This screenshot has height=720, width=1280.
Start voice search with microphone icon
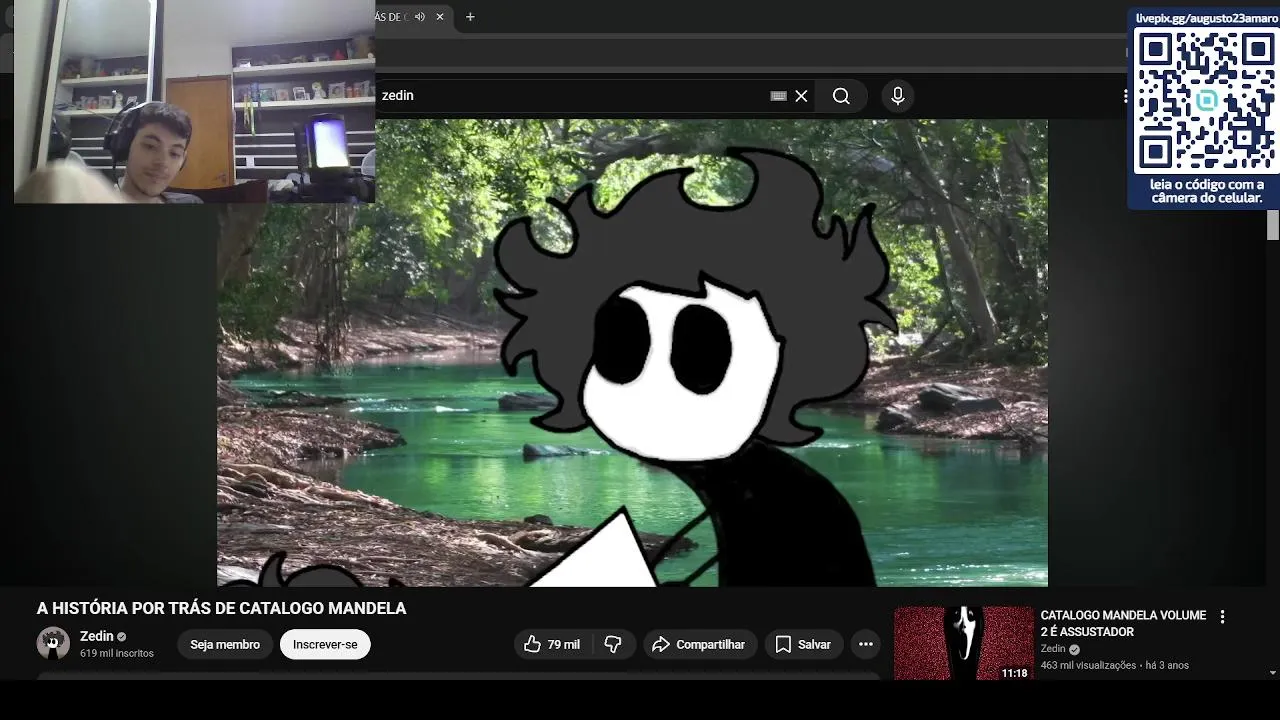[898, 96]
